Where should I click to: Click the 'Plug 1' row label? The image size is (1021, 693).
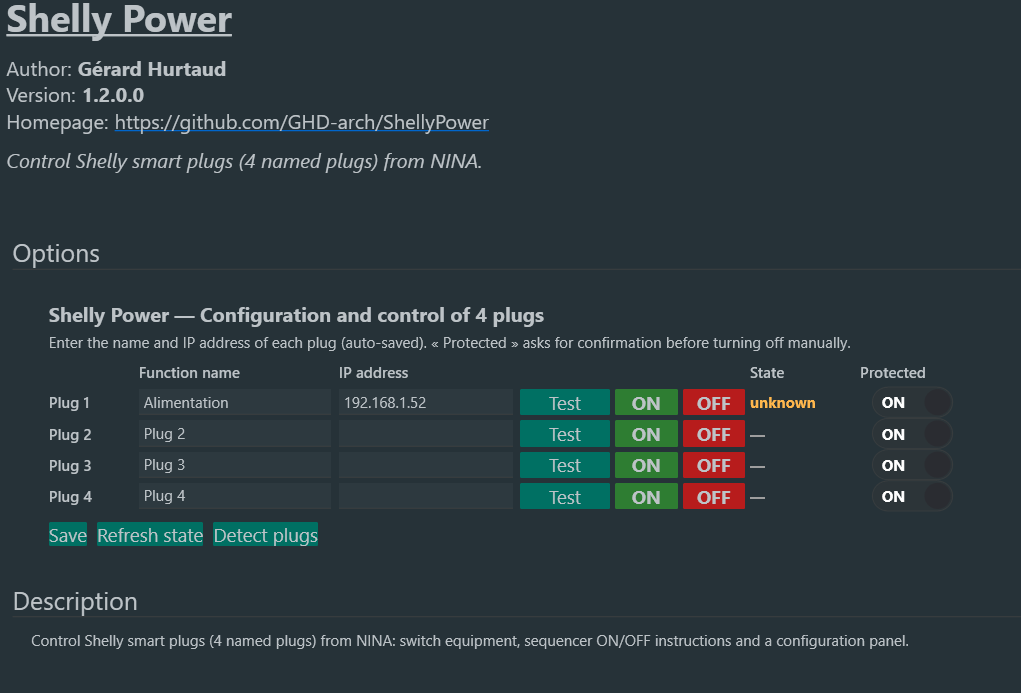click(x=69, y=403)
